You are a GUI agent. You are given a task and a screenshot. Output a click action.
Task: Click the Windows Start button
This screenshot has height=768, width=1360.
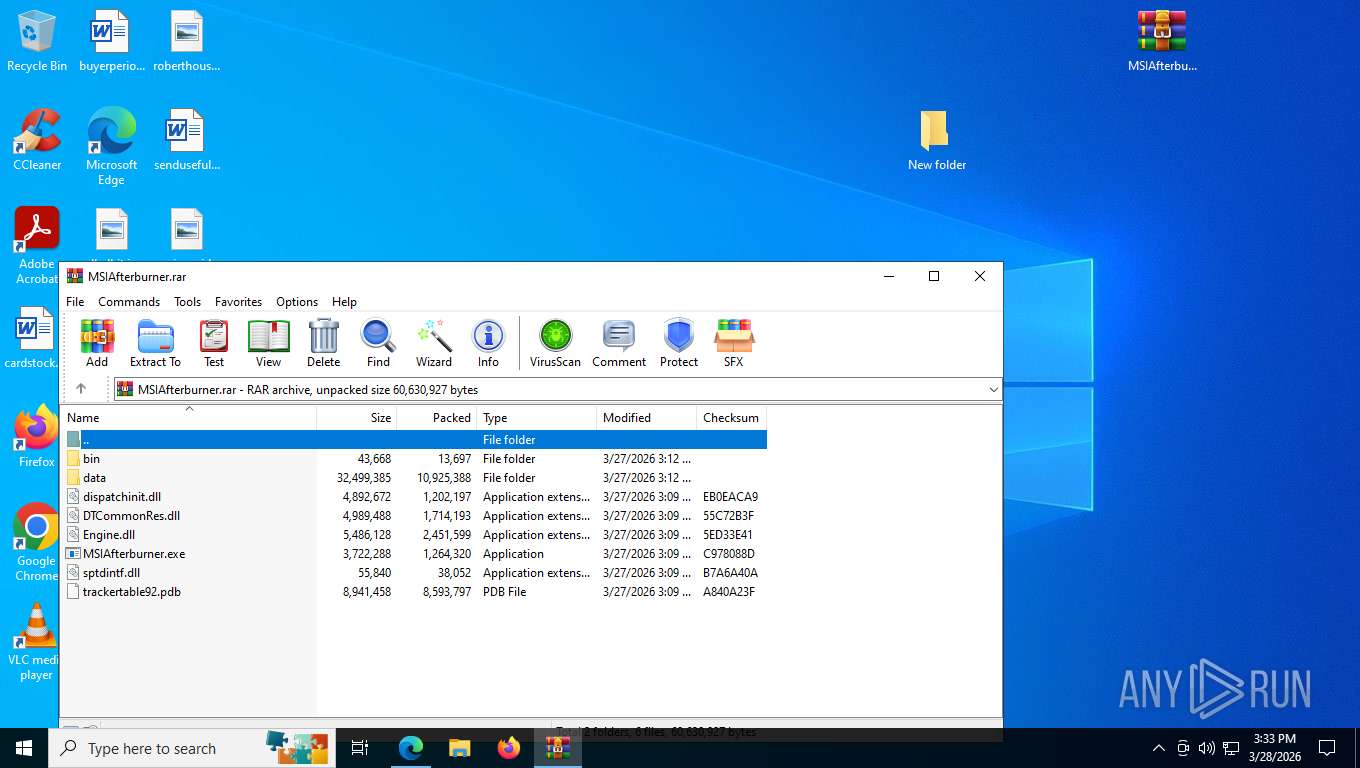tap(24, 748)
